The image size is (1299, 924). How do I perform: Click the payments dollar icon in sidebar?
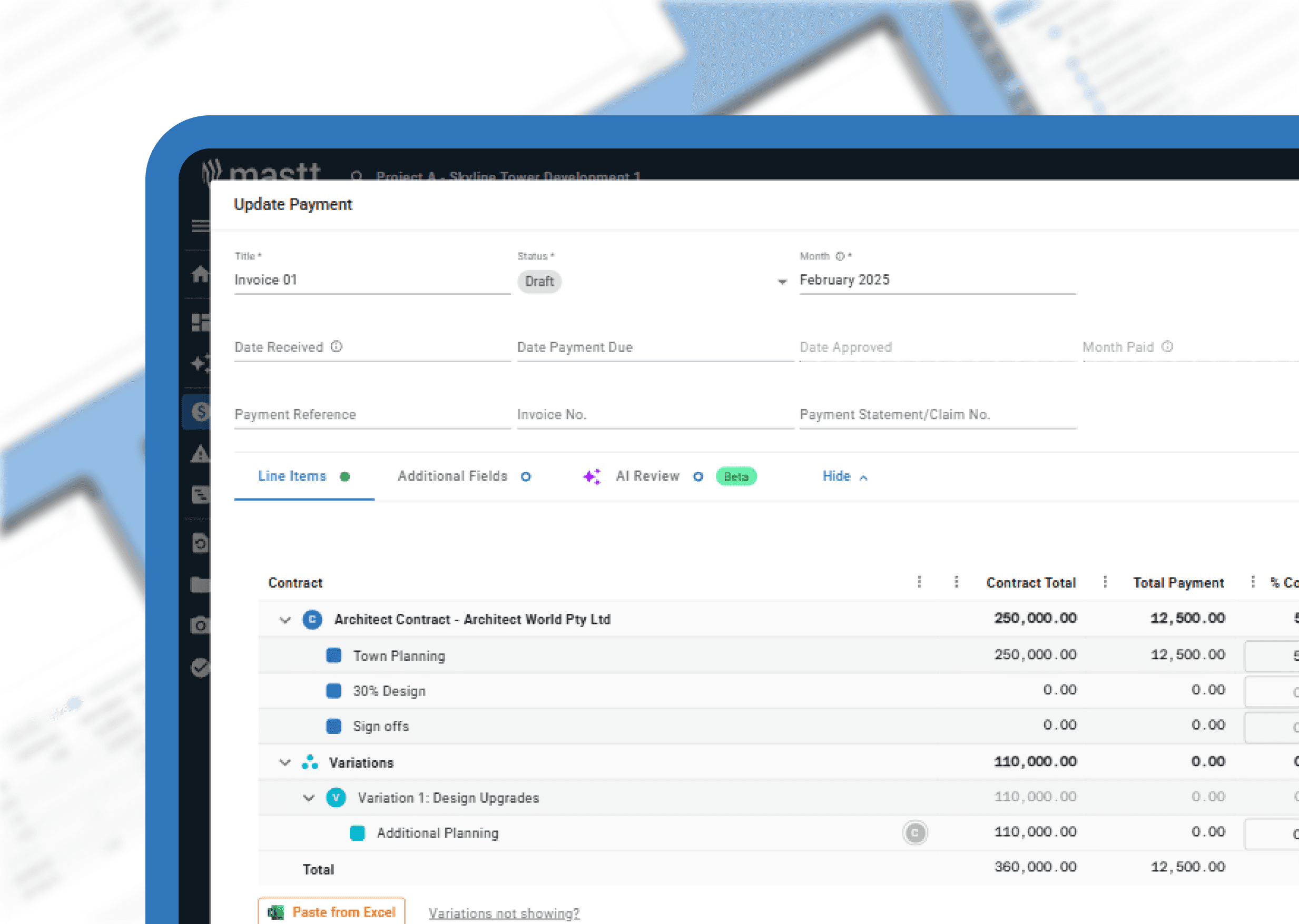pyautogui.click(x=200, y=411)
